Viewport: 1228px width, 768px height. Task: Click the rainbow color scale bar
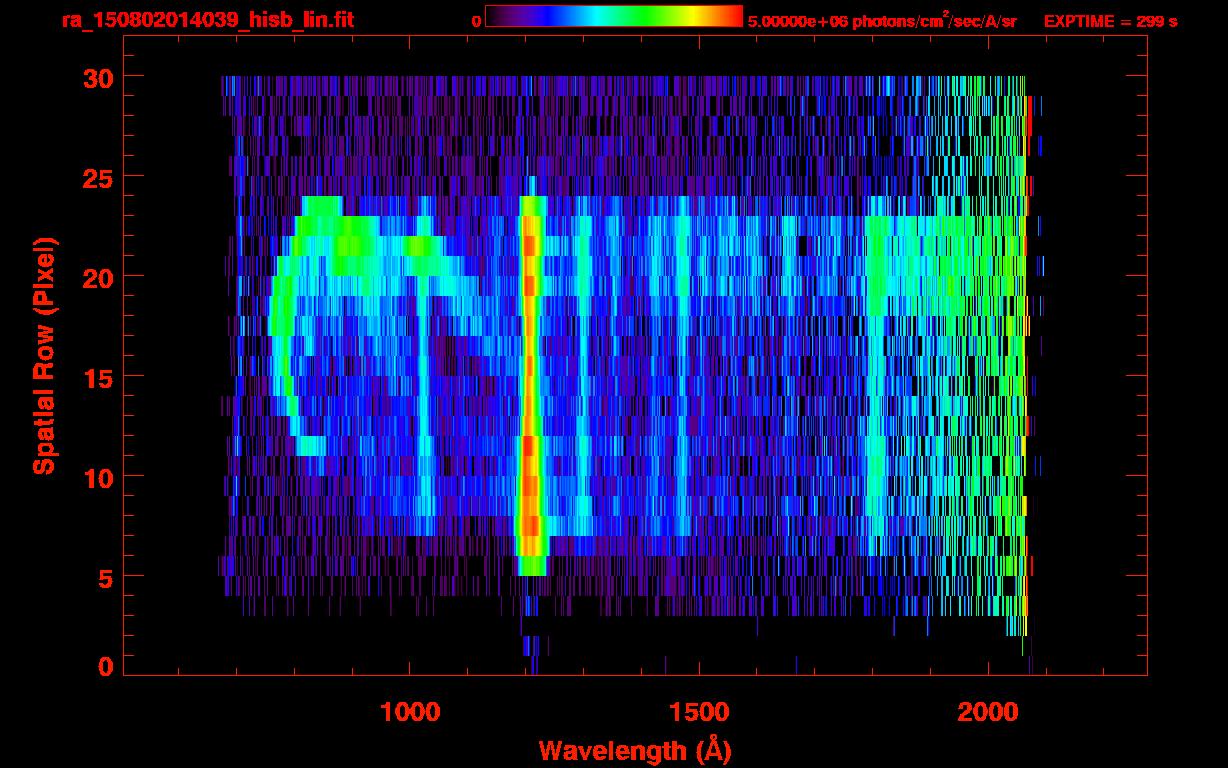click(612, 16)
